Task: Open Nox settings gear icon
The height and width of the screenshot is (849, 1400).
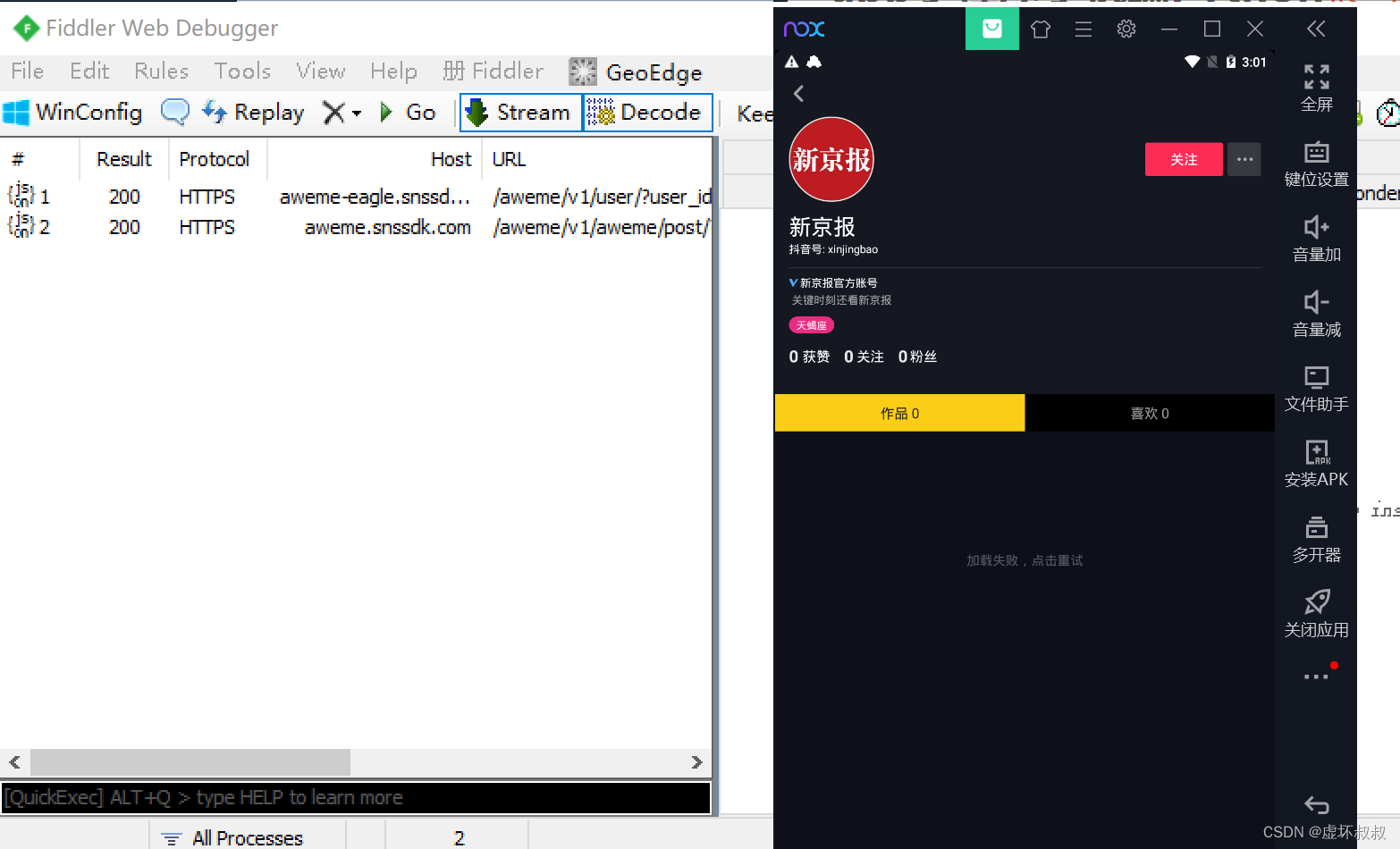Action: [1126, 29]
